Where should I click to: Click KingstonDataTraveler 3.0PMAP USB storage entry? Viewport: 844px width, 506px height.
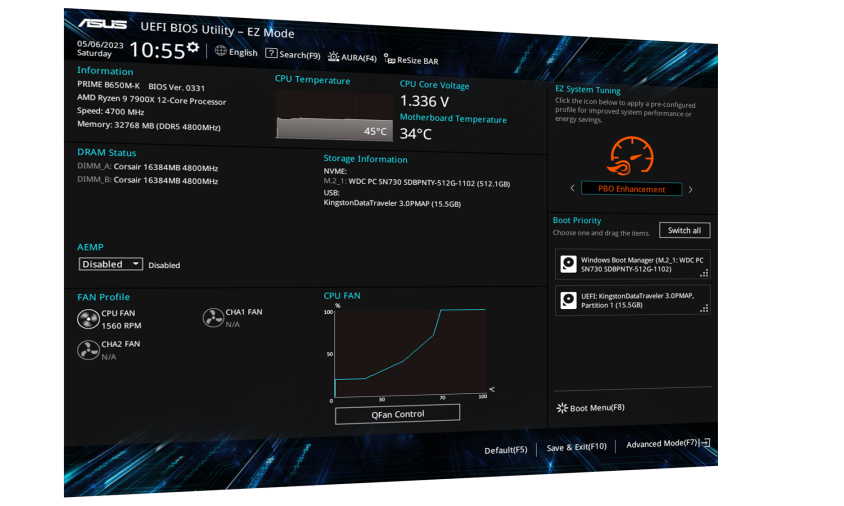[392, 203]
